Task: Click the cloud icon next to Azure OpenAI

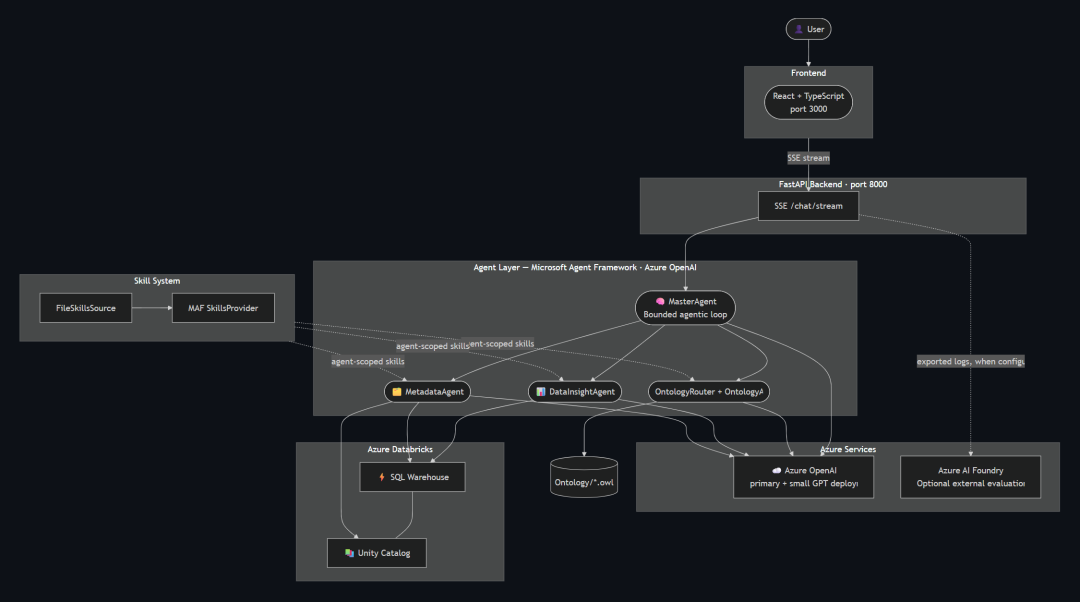Action: (x=777, y=470)
